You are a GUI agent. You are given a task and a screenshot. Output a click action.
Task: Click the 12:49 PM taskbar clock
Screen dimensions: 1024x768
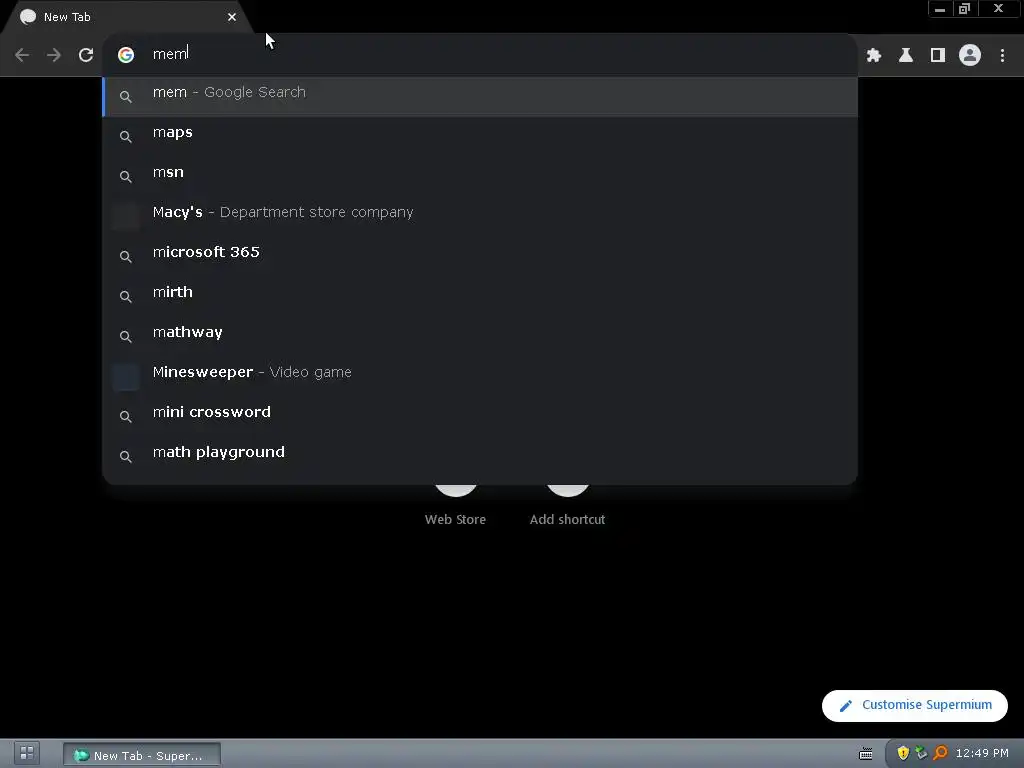pos(982,753)
